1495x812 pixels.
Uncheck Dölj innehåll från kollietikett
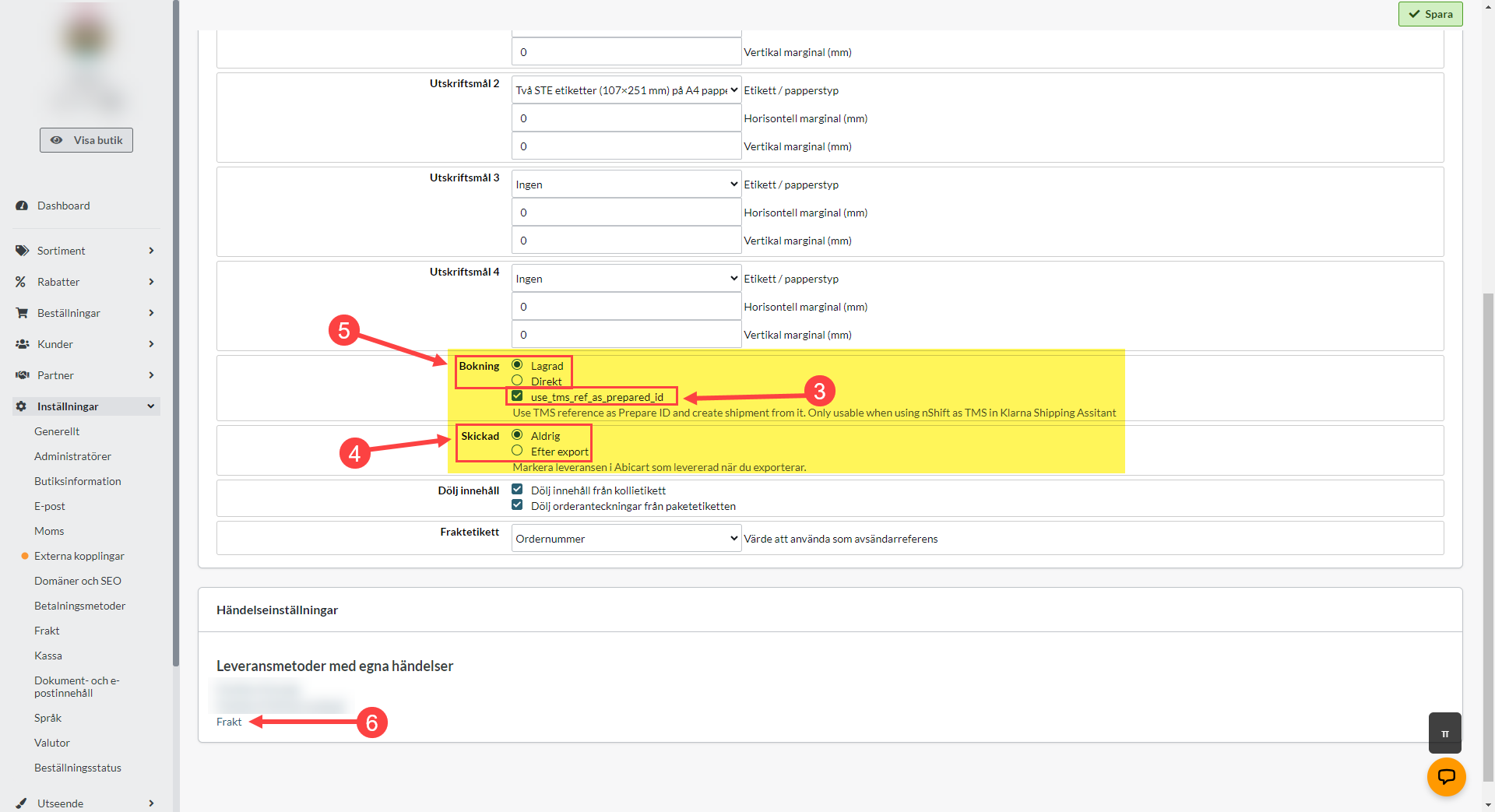click(517, 490)
